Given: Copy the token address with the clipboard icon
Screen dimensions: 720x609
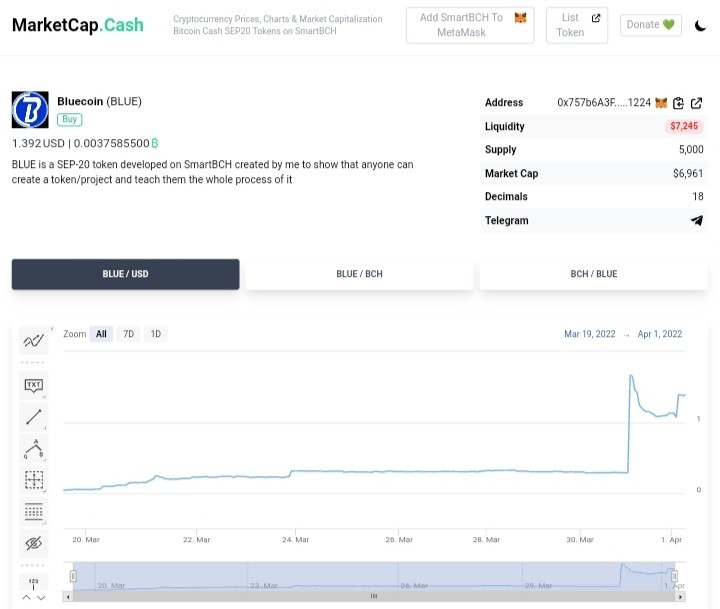Looking at the screenshot, I should 678,103.
